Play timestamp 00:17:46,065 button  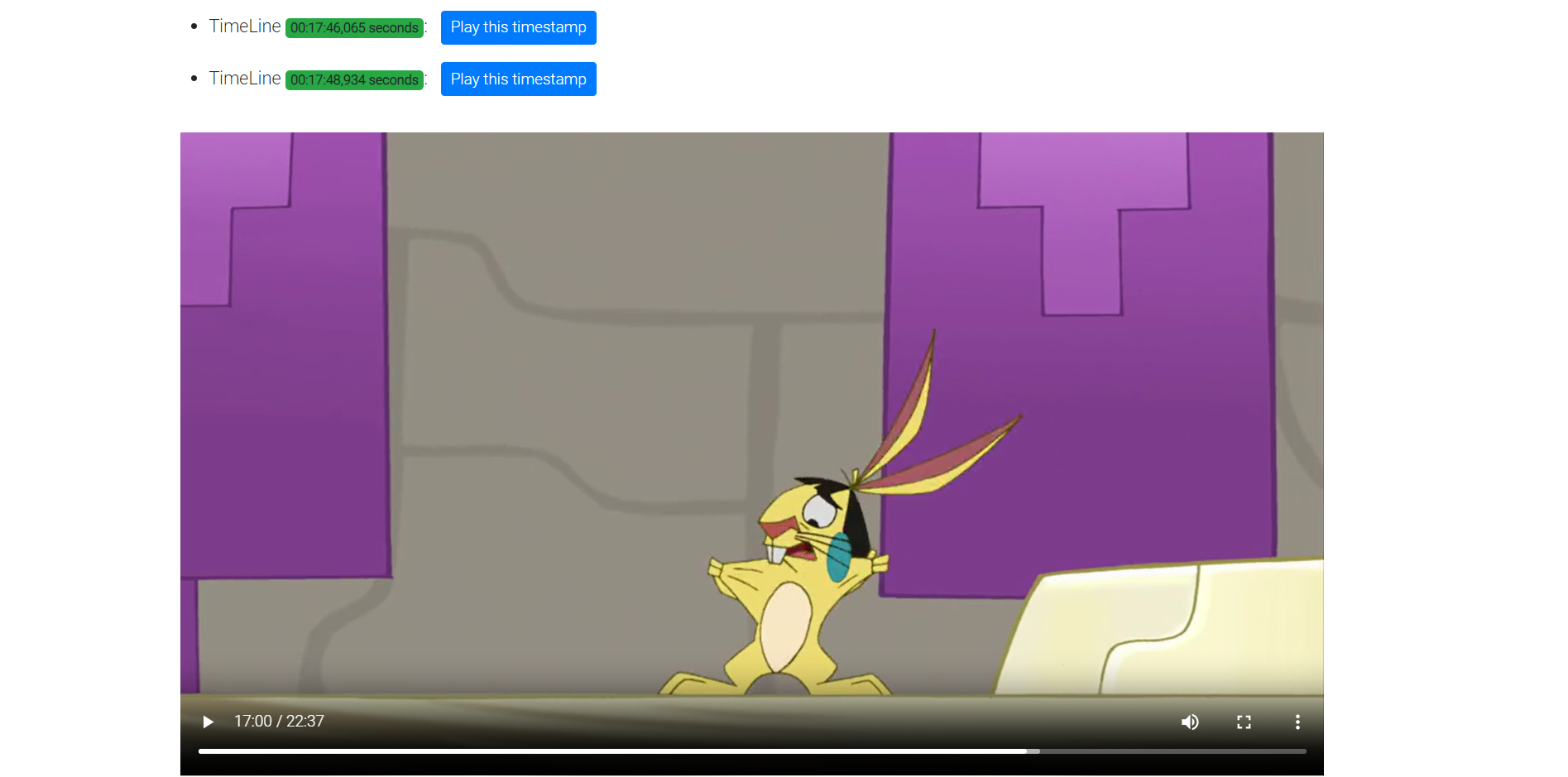[x=518, y=27]
